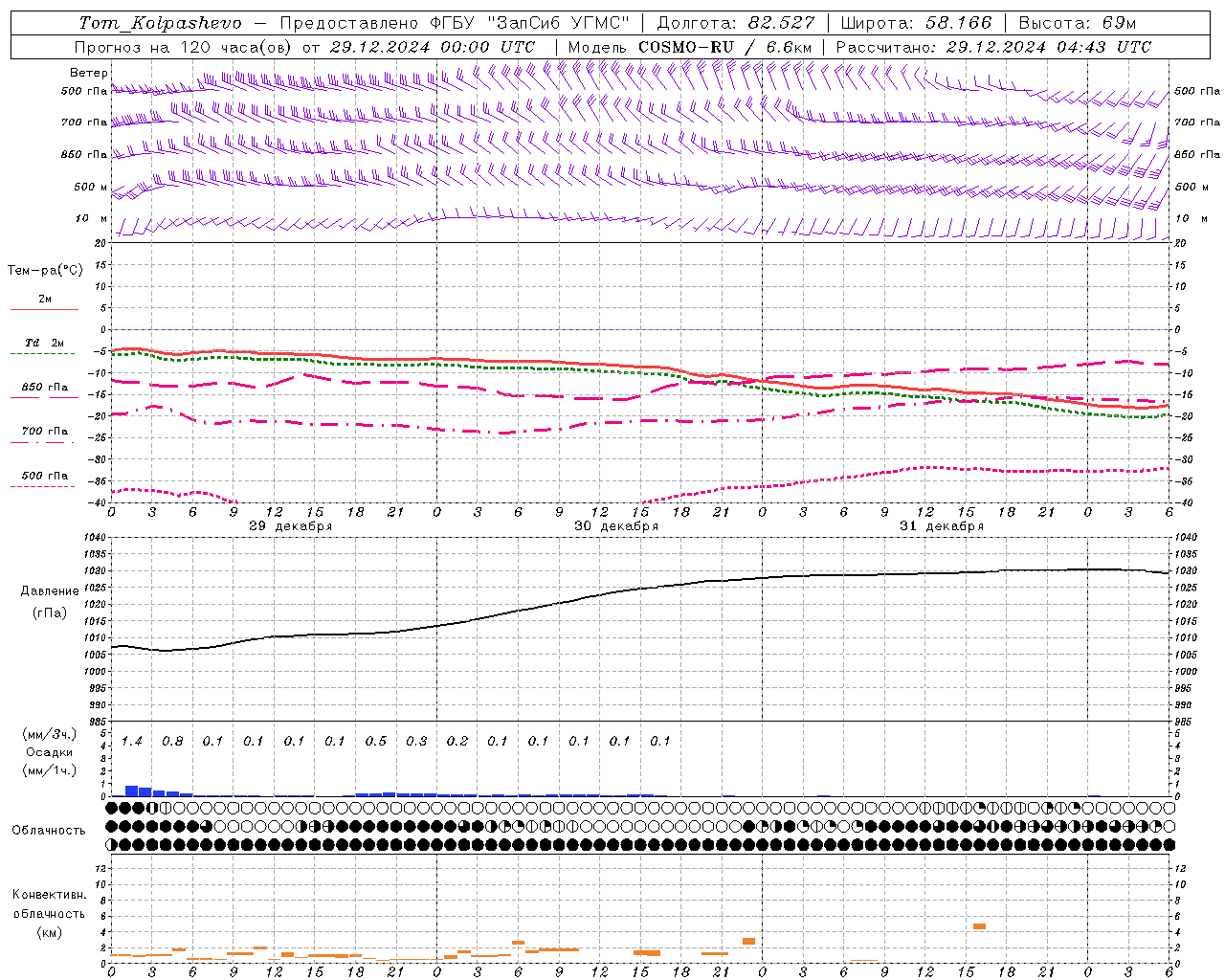Click '500 гПа' in the temperature legend

pyautogui.click(x=45, y=476)
